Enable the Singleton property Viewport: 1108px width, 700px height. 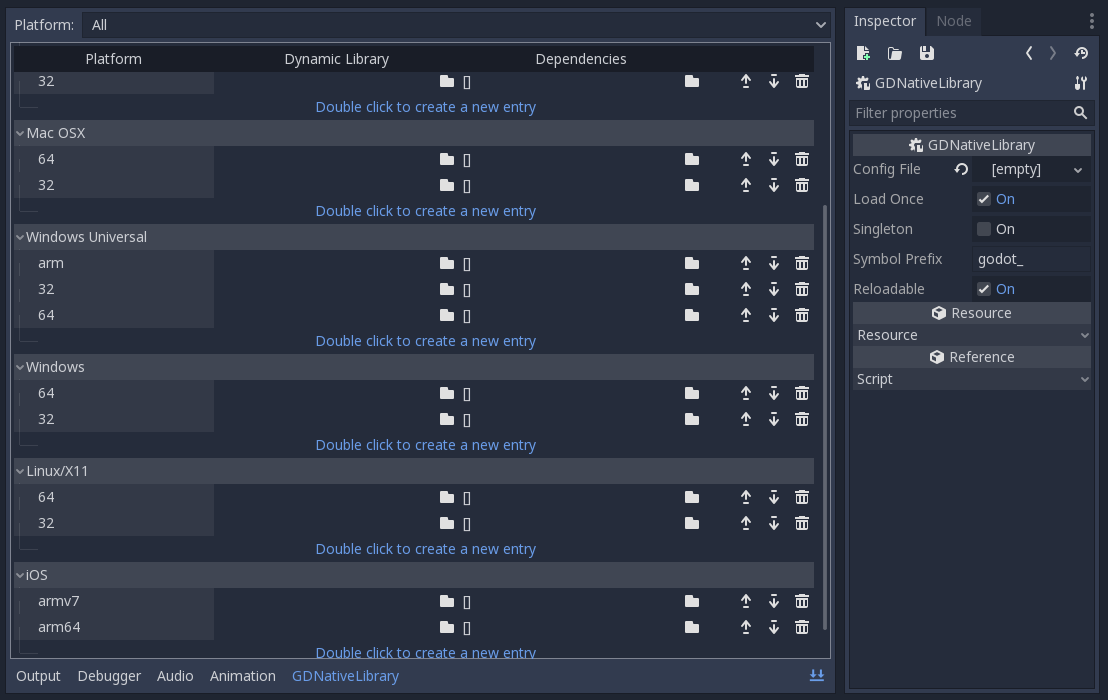(x=983, y=228)
